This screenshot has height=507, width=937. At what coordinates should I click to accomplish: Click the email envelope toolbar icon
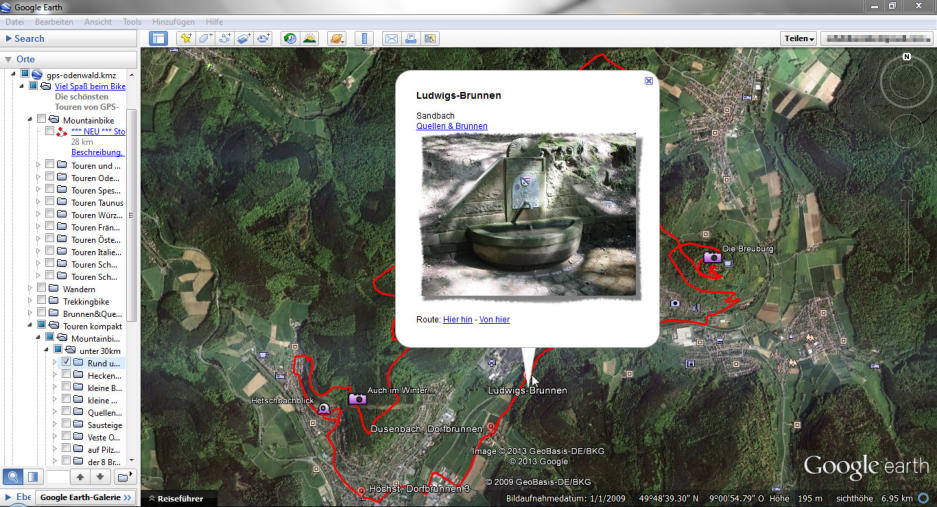point(391,38)
